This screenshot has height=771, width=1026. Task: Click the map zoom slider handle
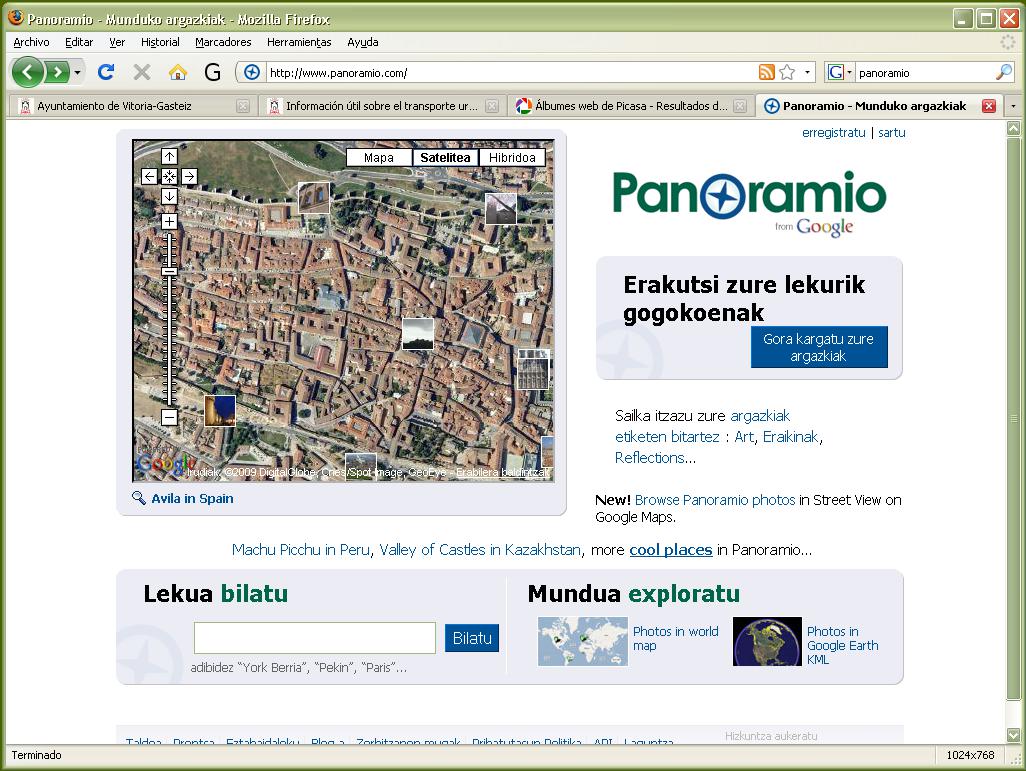[x=169, y=271]
